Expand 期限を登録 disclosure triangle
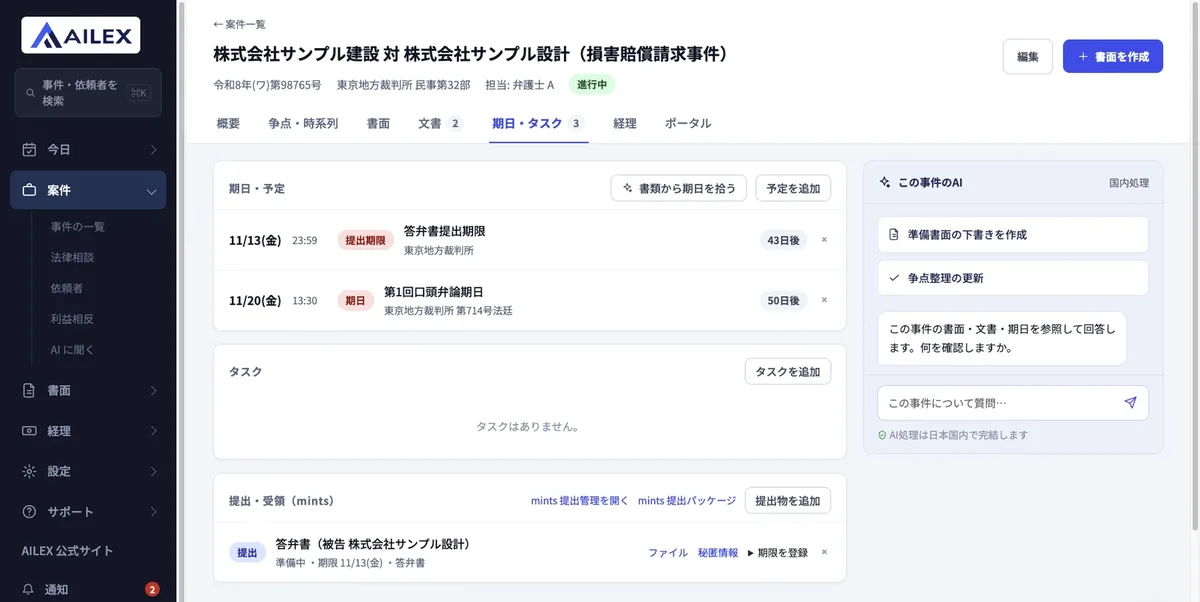Viewport: 1200px width, 602px height. 751,553
